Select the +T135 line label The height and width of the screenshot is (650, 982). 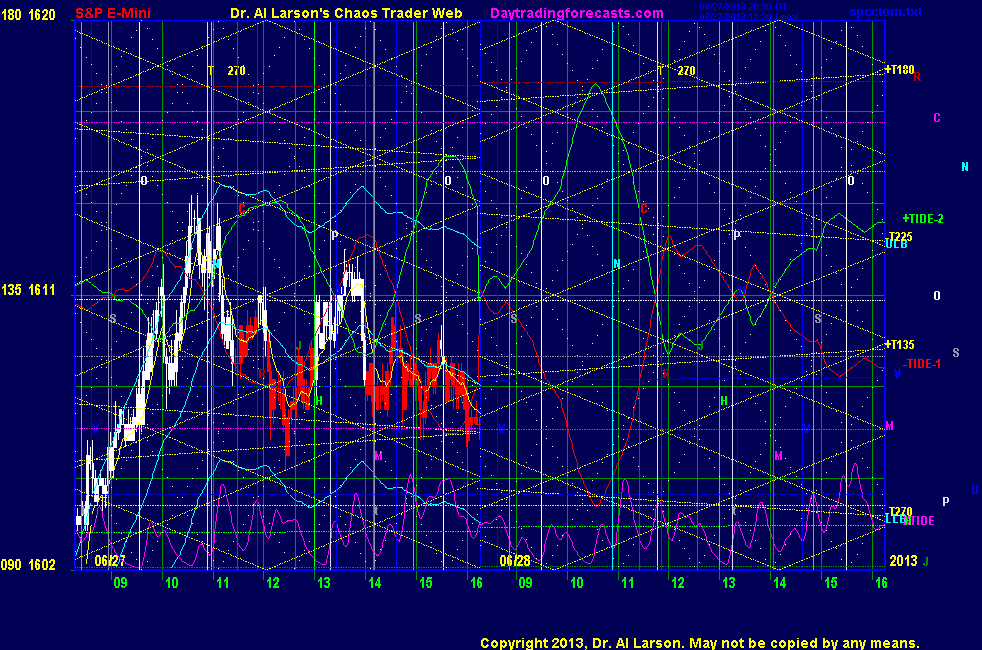coord(900,345)
